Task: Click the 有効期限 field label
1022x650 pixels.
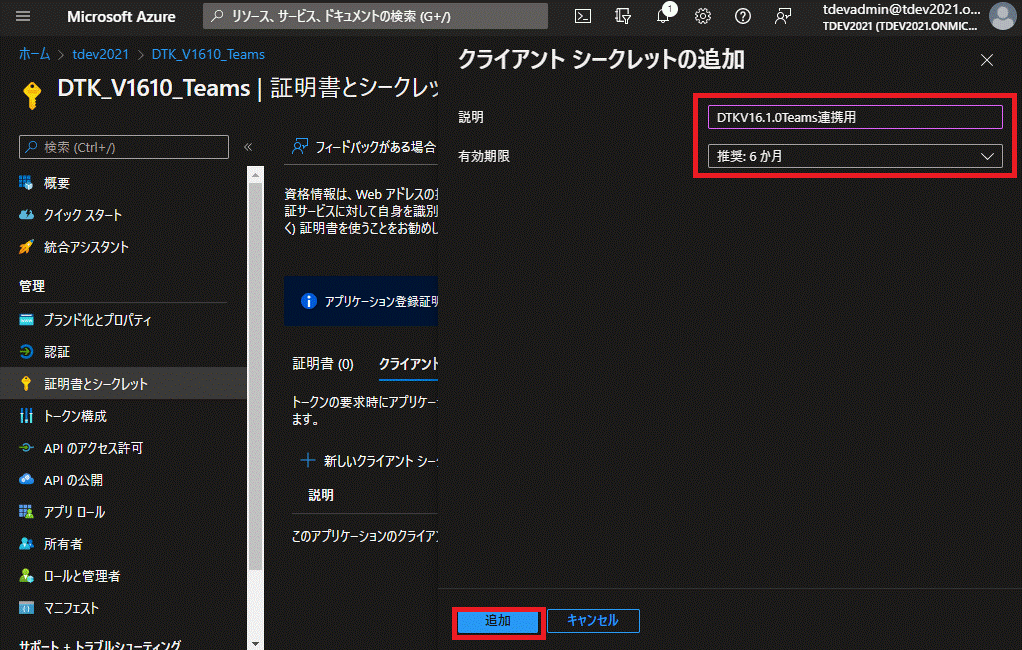Action: click(484, 156)
